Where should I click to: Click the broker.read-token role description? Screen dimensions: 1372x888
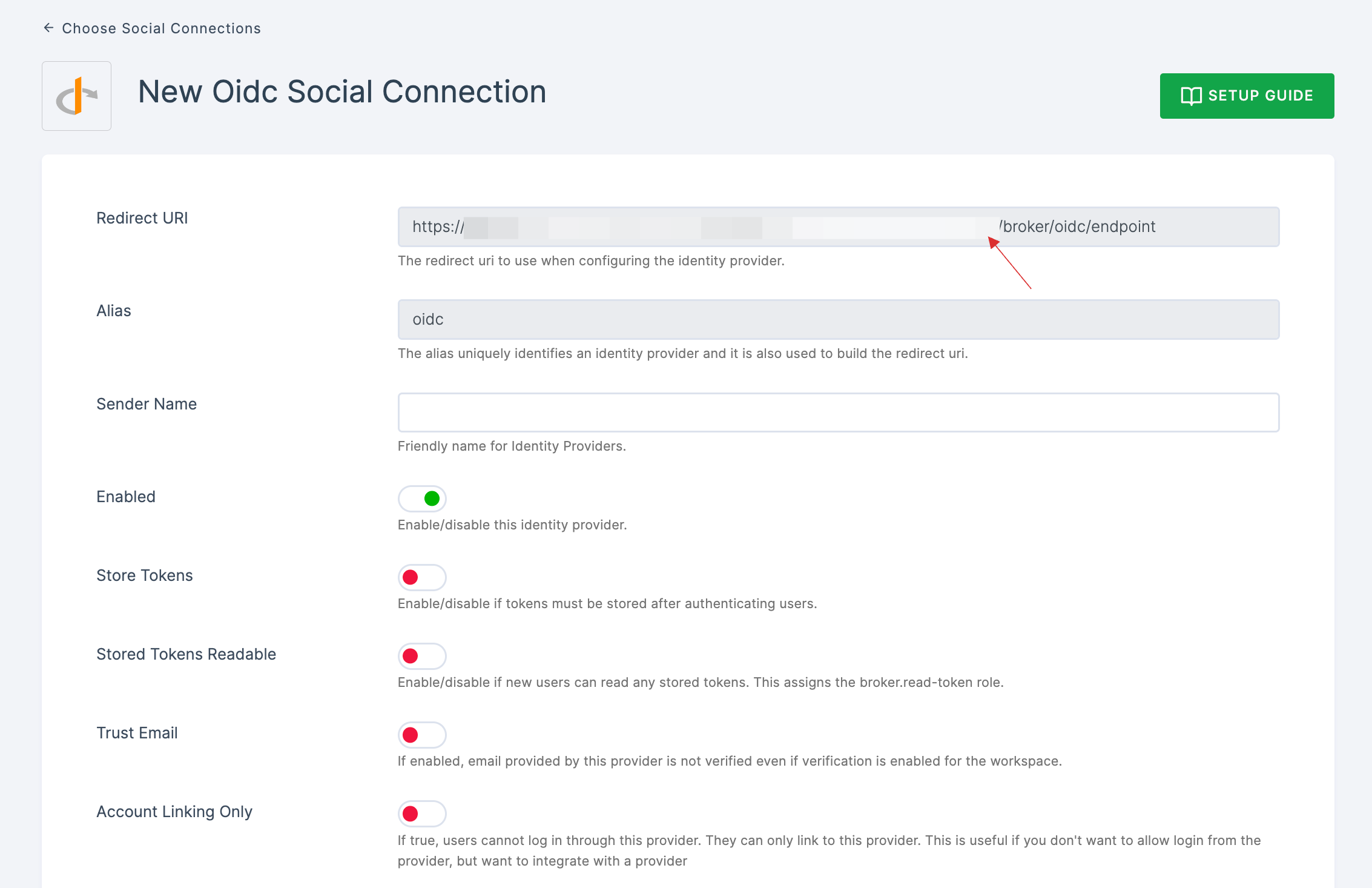[701, 682]
